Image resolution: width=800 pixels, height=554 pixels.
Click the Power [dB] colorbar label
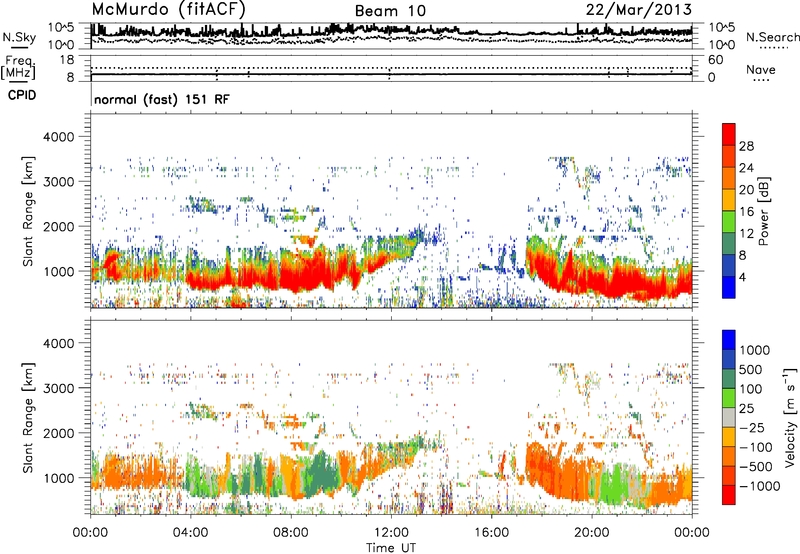(x=764, y=211)
